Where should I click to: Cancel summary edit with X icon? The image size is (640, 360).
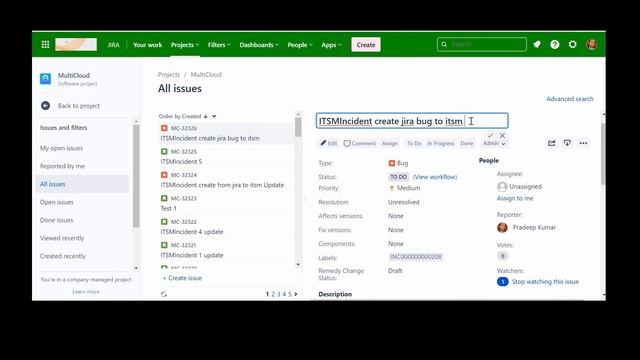coord(502,135)
